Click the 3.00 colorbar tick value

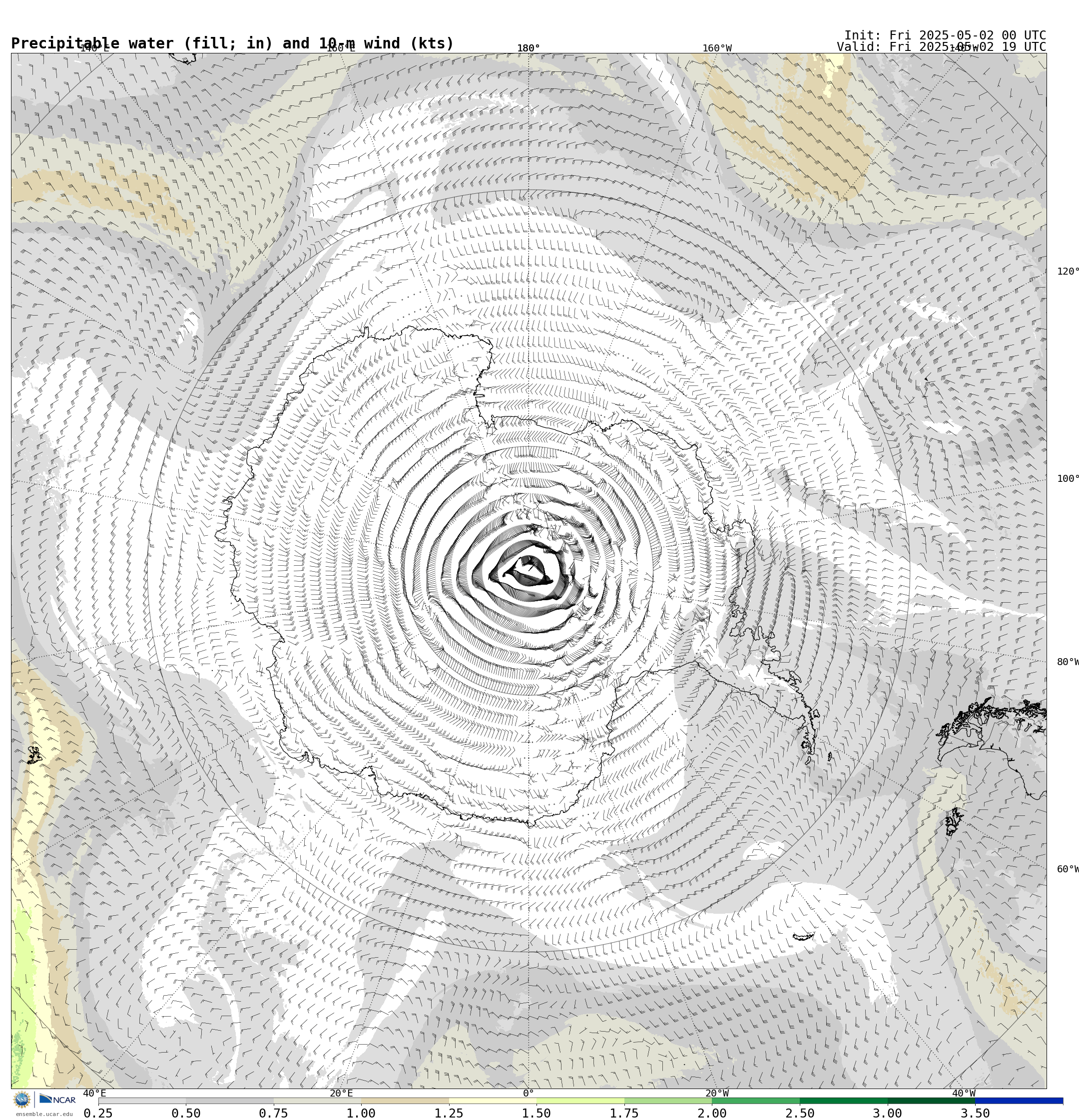[x=888, y=1113]
